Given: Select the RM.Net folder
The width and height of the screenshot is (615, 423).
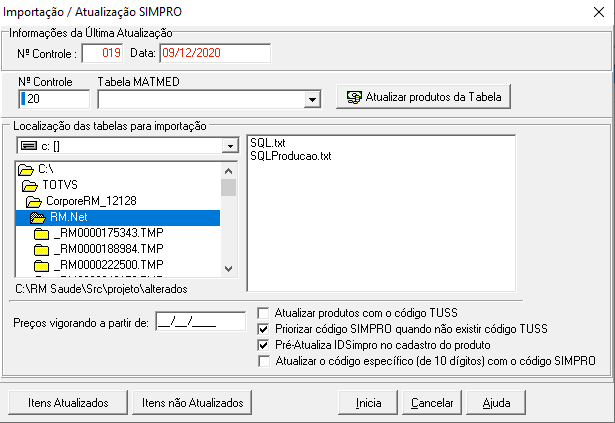Looking at the screenshot, I should [118, 217].
